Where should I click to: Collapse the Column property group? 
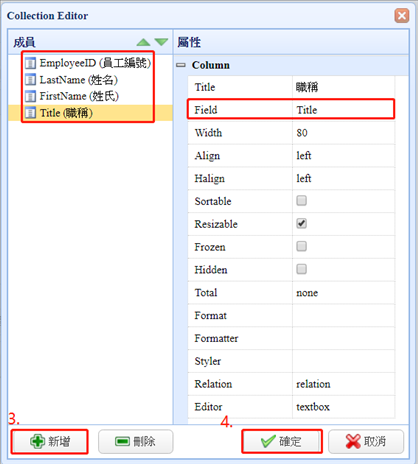[181, 65]
